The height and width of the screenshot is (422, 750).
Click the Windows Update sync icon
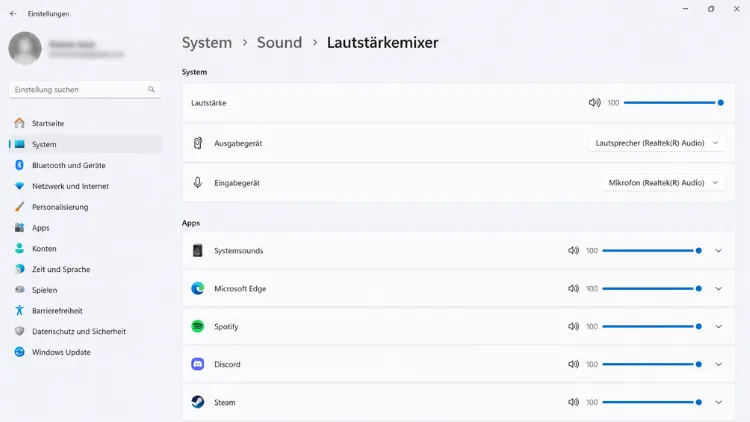point(19,352)
